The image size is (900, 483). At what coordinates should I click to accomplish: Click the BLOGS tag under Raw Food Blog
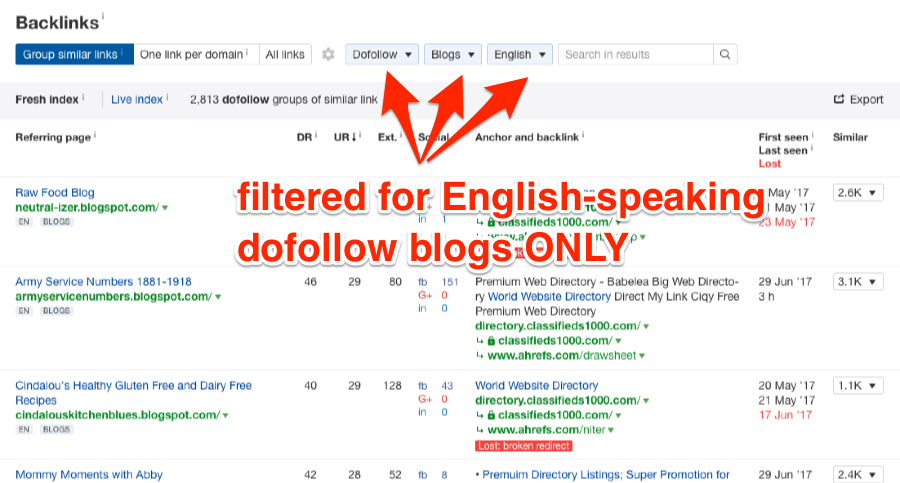[56, 222]
